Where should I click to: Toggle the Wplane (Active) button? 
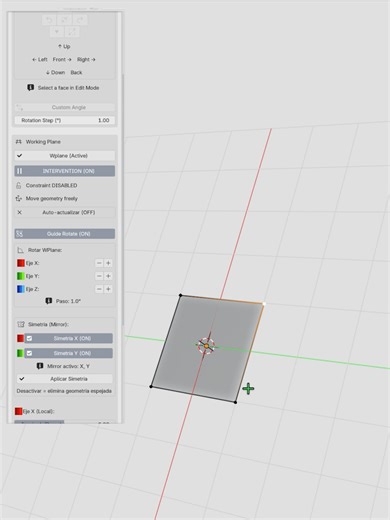65,156
